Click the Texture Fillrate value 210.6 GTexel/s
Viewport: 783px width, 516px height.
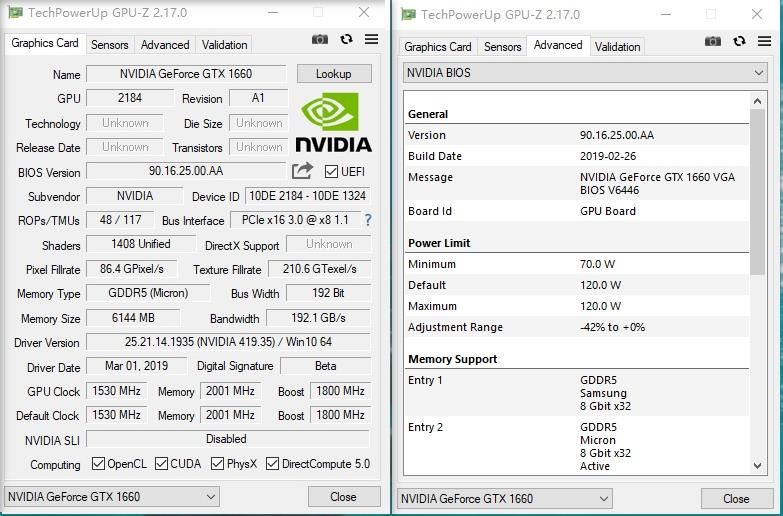(x=320, y=269)
